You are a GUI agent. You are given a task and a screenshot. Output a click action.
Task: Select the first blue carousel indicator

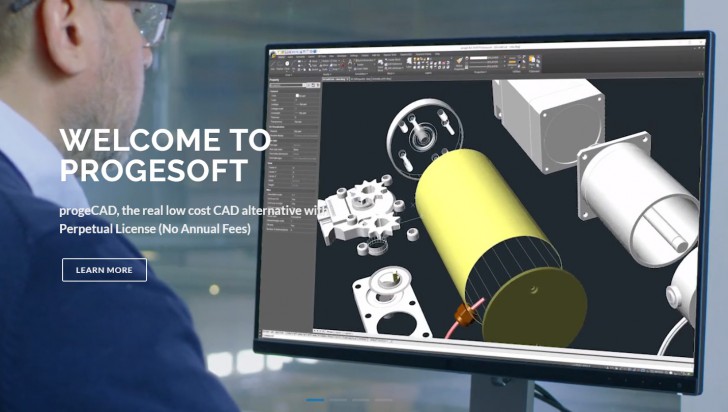pos(314,400)
